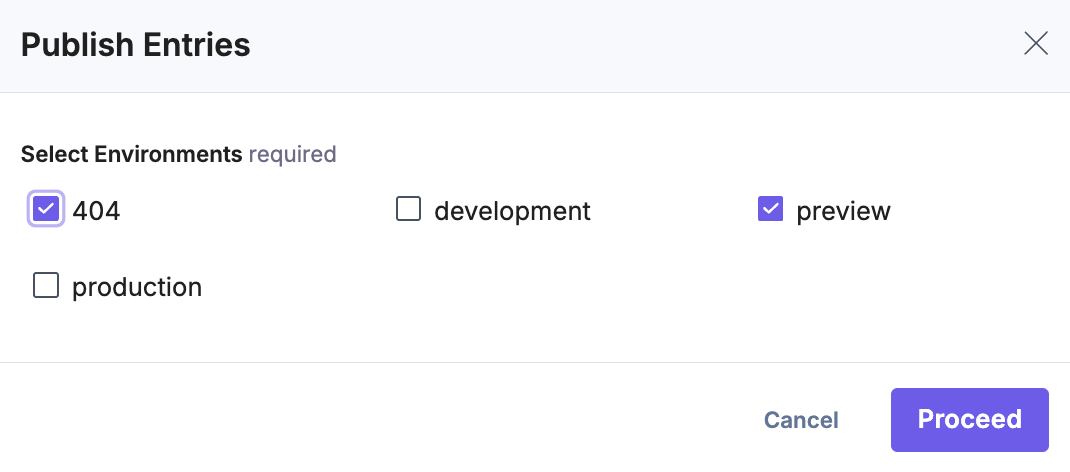Click the "Select Environments" field label
1070x472 pixels.
coord(131,154)
